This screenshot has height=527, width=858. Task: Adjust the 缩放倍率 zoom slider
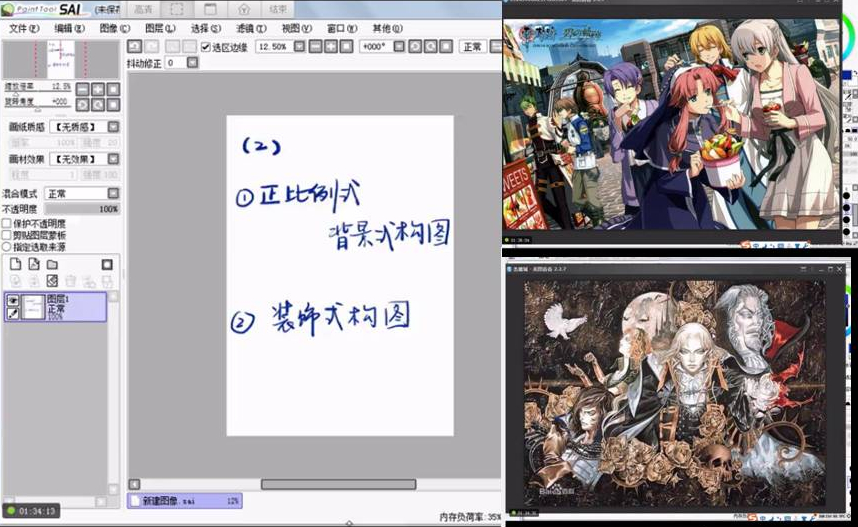(38, 93)
